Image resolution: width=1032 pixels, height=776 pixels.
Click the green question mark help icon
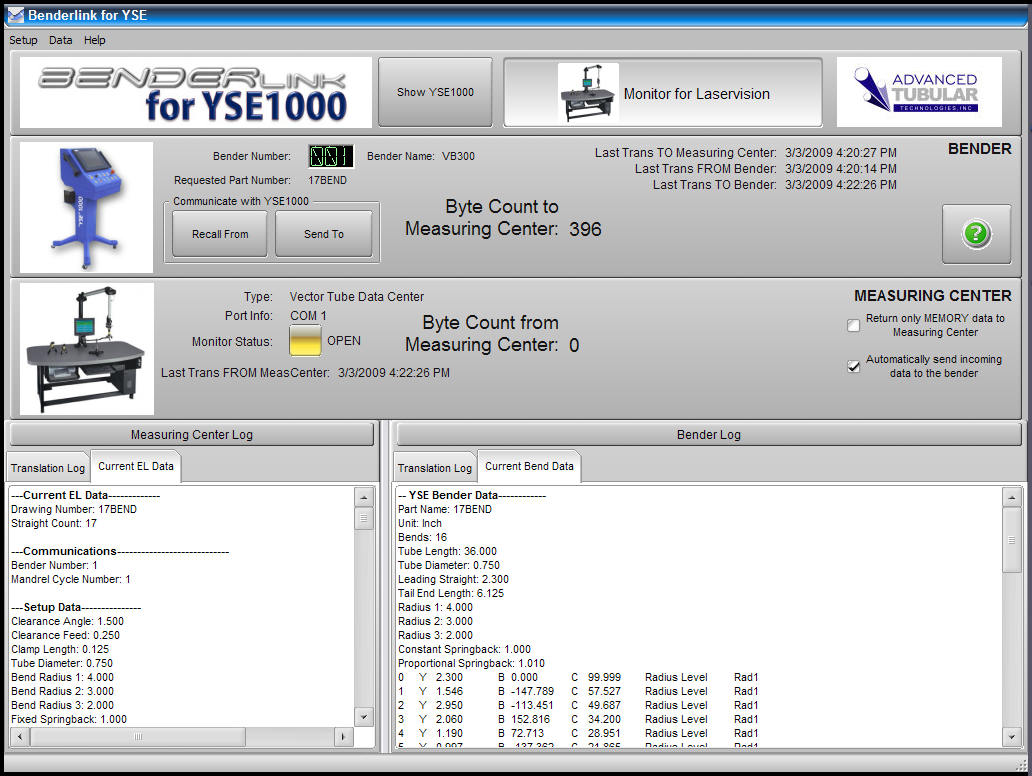(976, 234)
